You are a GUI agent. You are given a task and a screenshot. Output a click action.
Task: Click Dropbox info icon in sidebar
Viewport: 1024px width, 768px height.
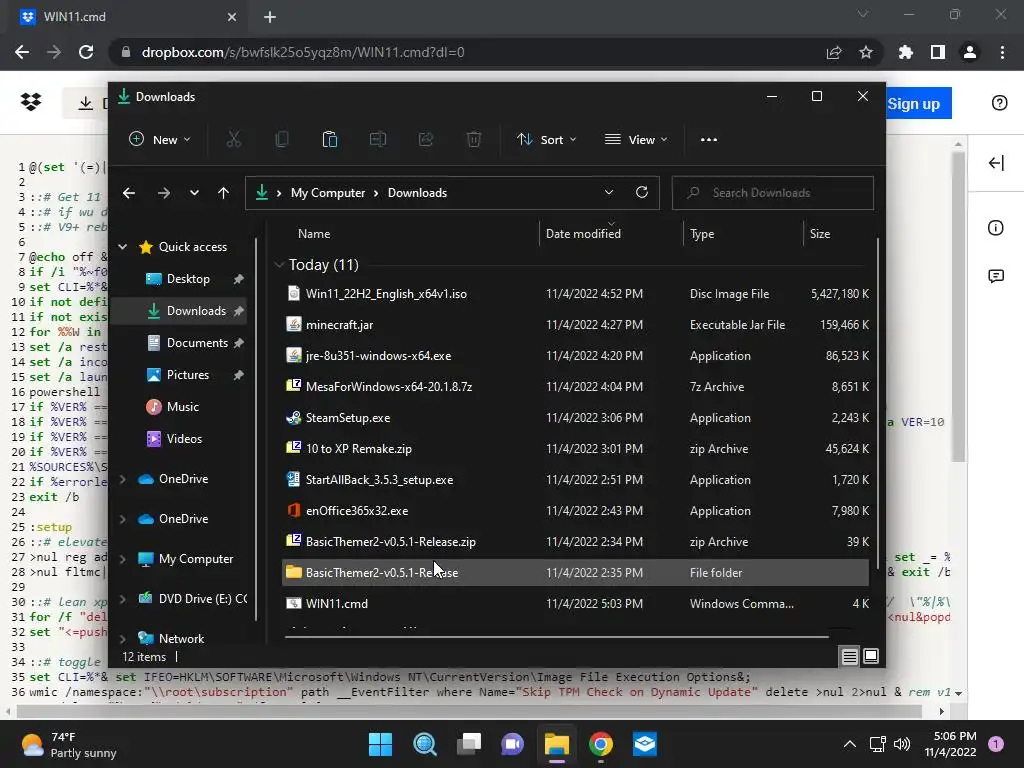pyautogui.click(x=995, y=227)
